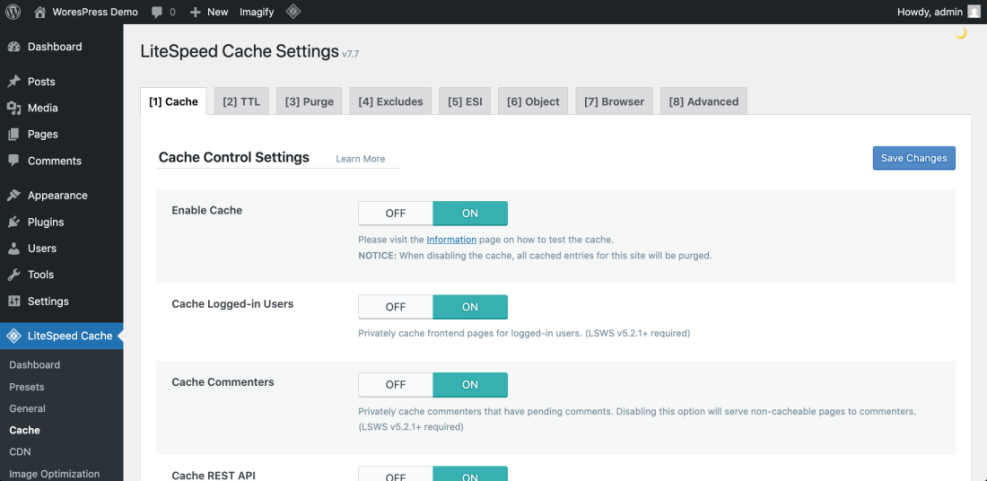The width and height of the screenshot is (987, 481).
Task: Open the Appearance menu item
Action: point(57,196)
